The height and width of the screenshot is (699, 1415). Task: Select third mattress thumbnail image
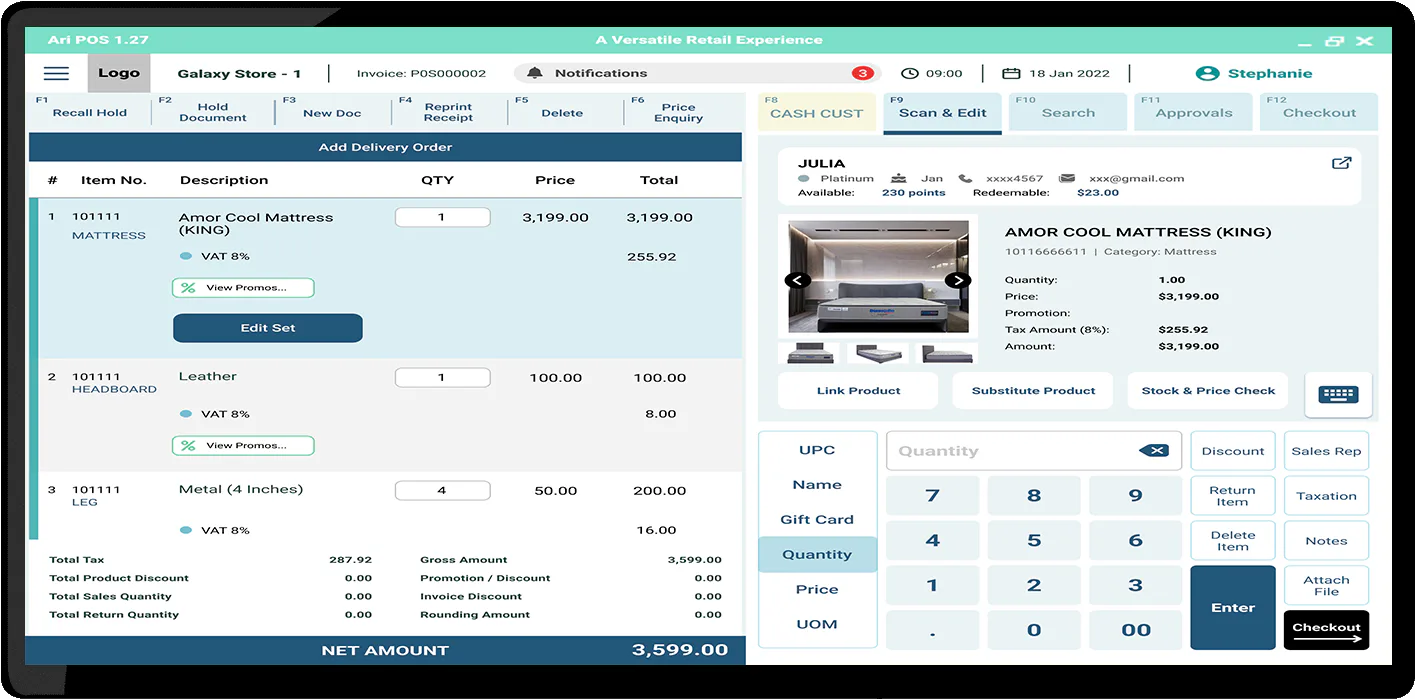946,353
